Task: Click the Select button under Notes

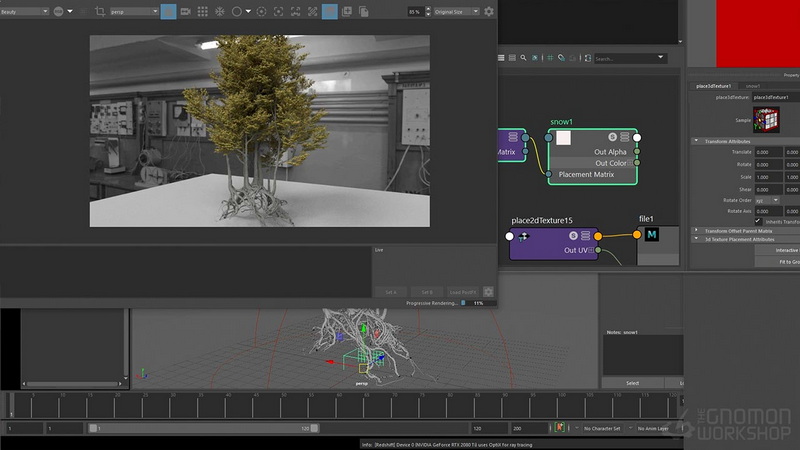Action: 633,383
